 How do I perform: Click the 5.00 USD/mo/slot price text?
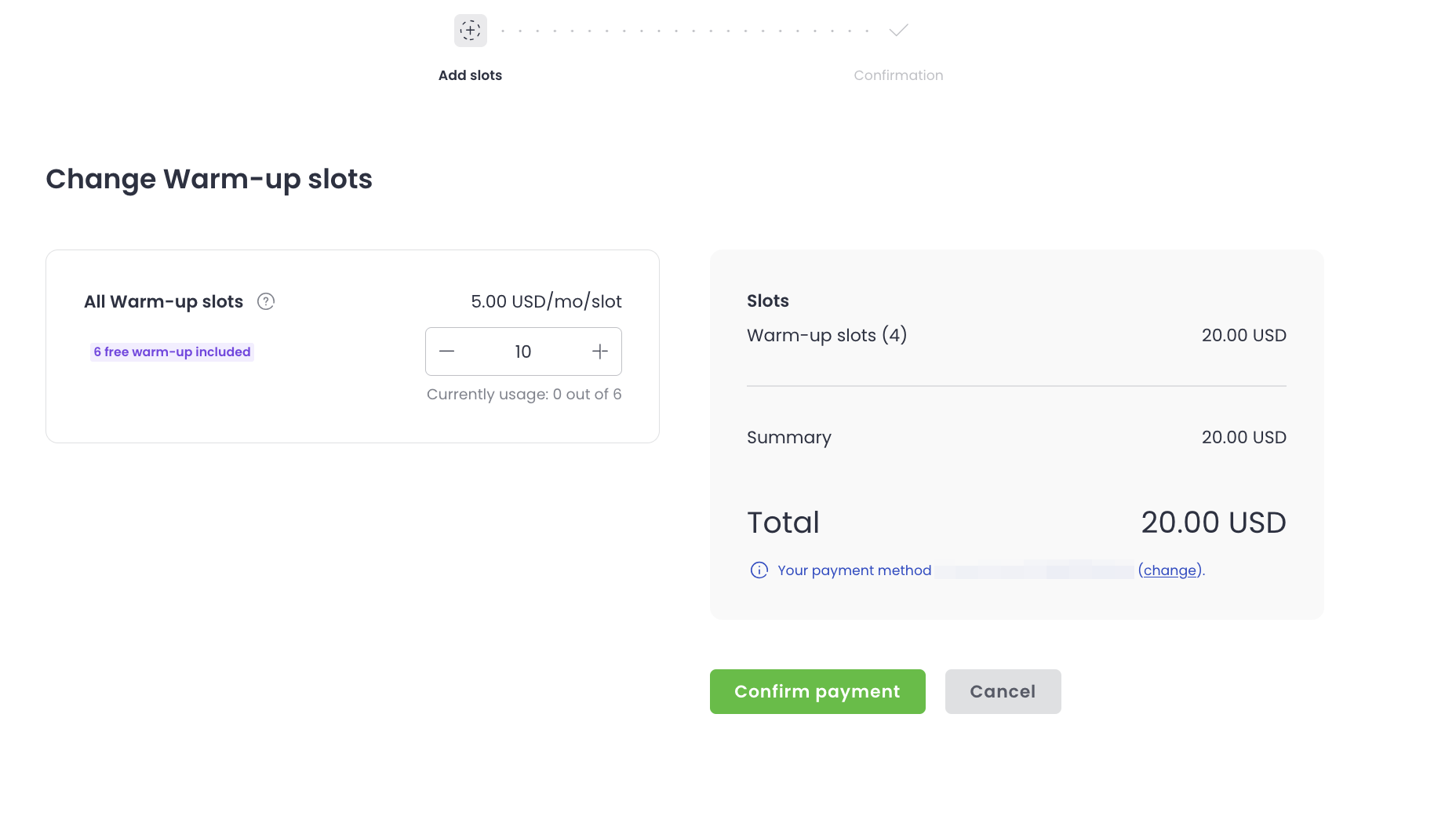[546, 301]
